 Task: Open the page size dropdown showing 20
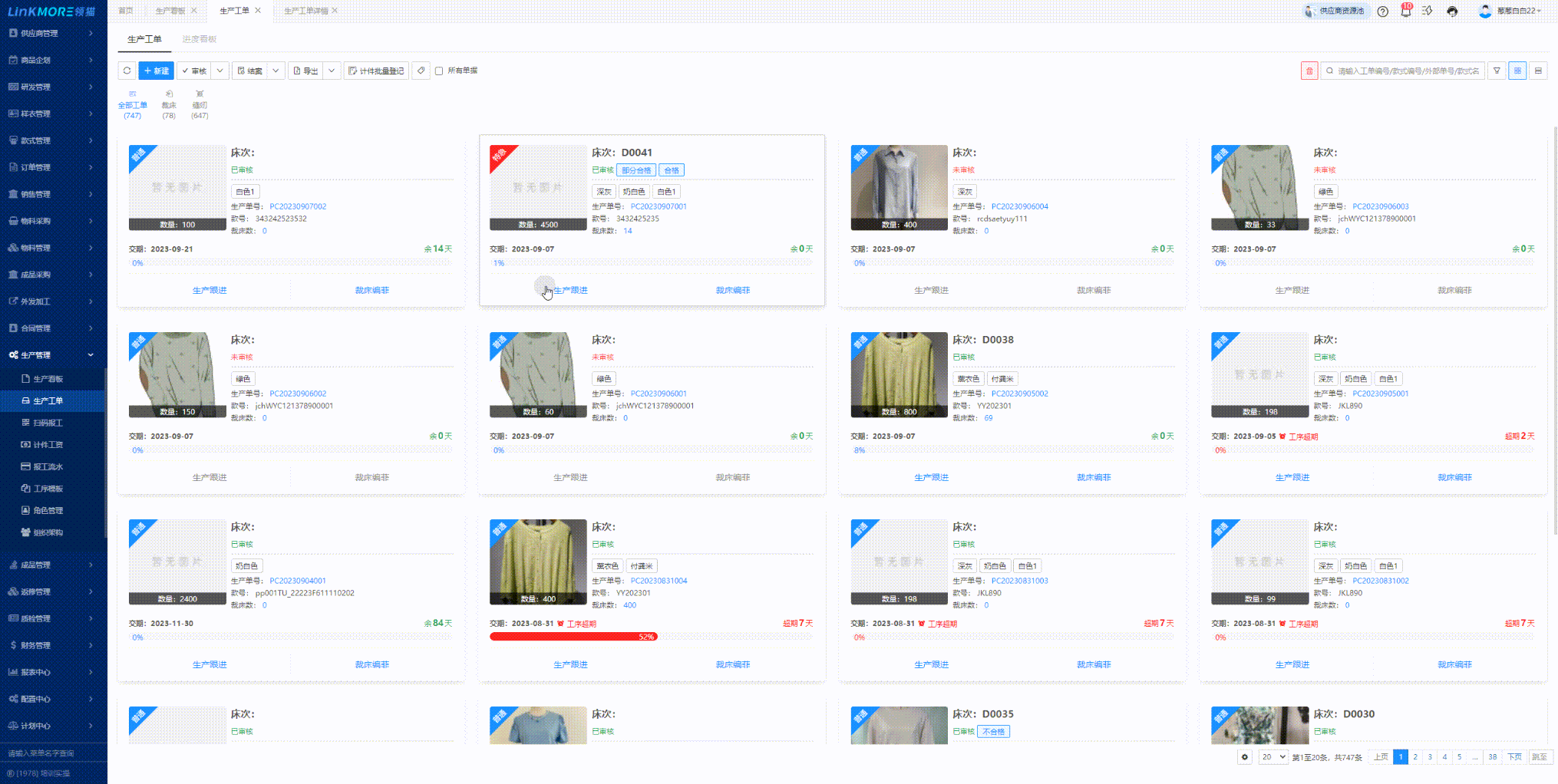point(1272,757)
